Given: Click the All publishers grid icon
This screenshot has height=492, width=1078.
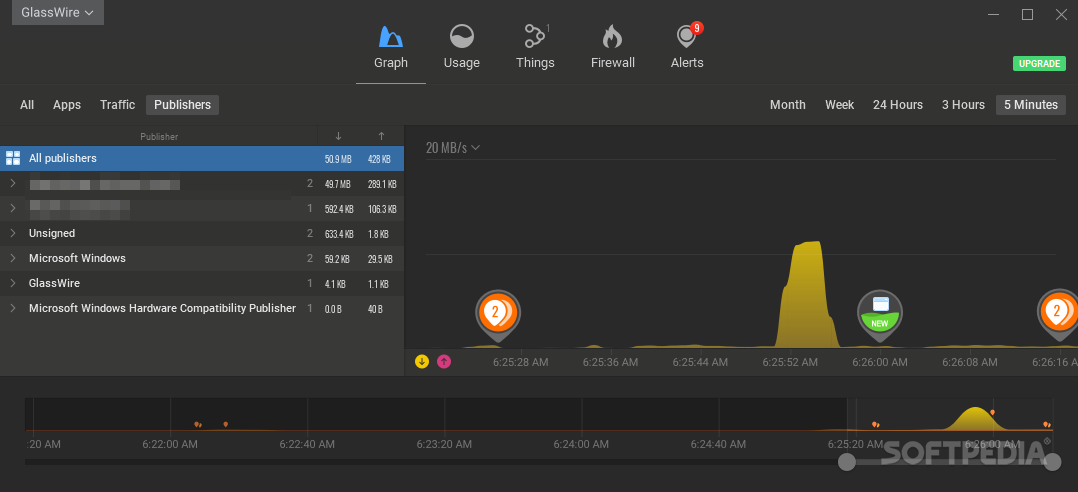Looking at the screenshot, I should click(x=13, y=159).
